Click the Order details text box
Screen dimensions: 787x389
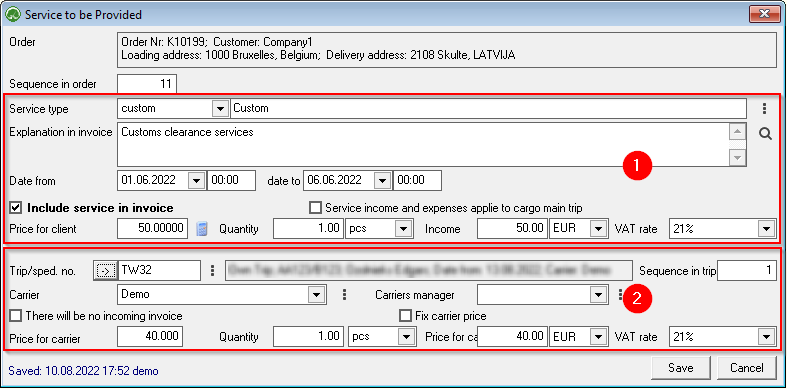point(446,49)
